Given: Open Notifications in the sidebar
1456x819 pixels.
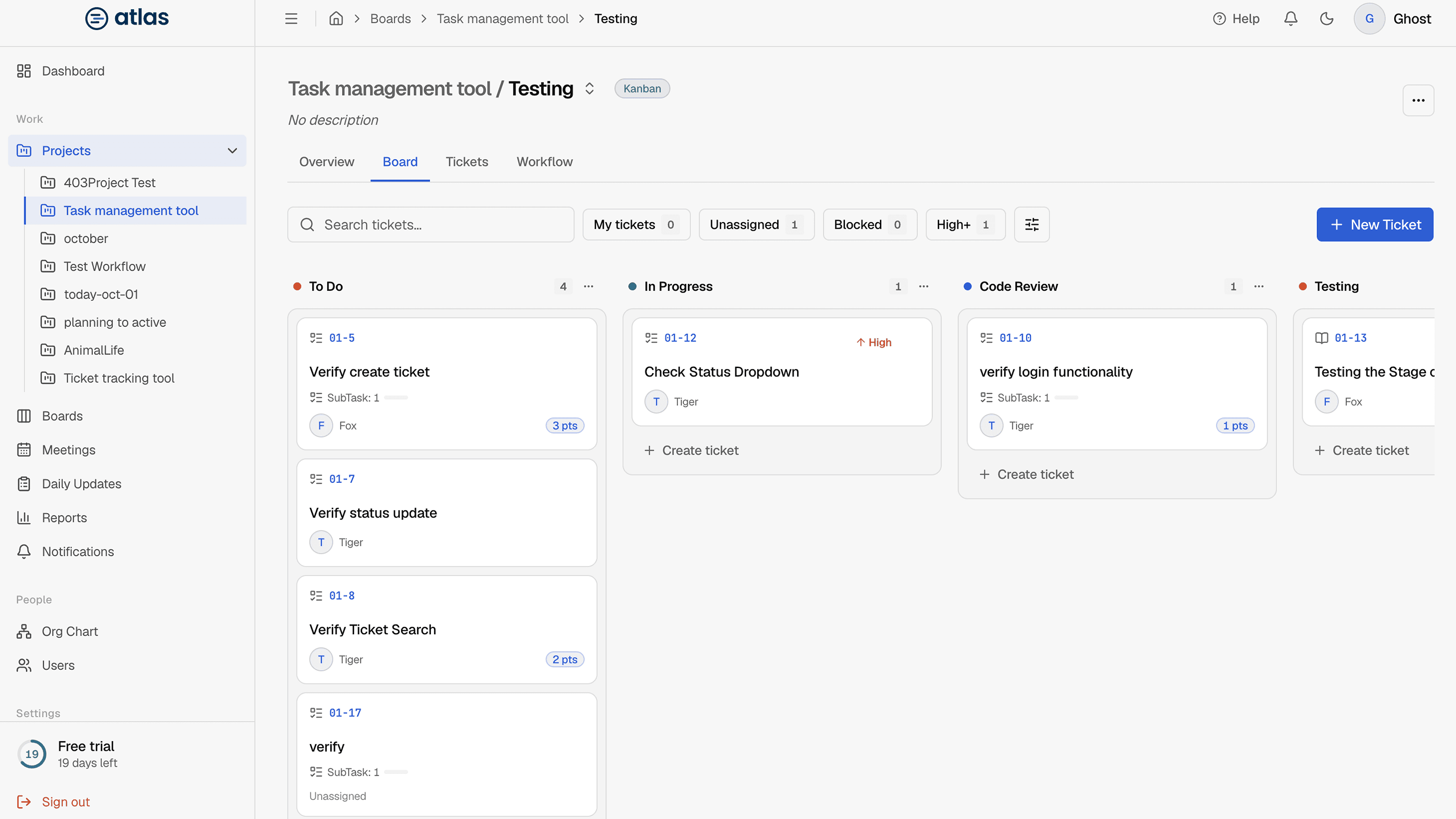Looking at the screenshot, I should click(x=127, y=551).
